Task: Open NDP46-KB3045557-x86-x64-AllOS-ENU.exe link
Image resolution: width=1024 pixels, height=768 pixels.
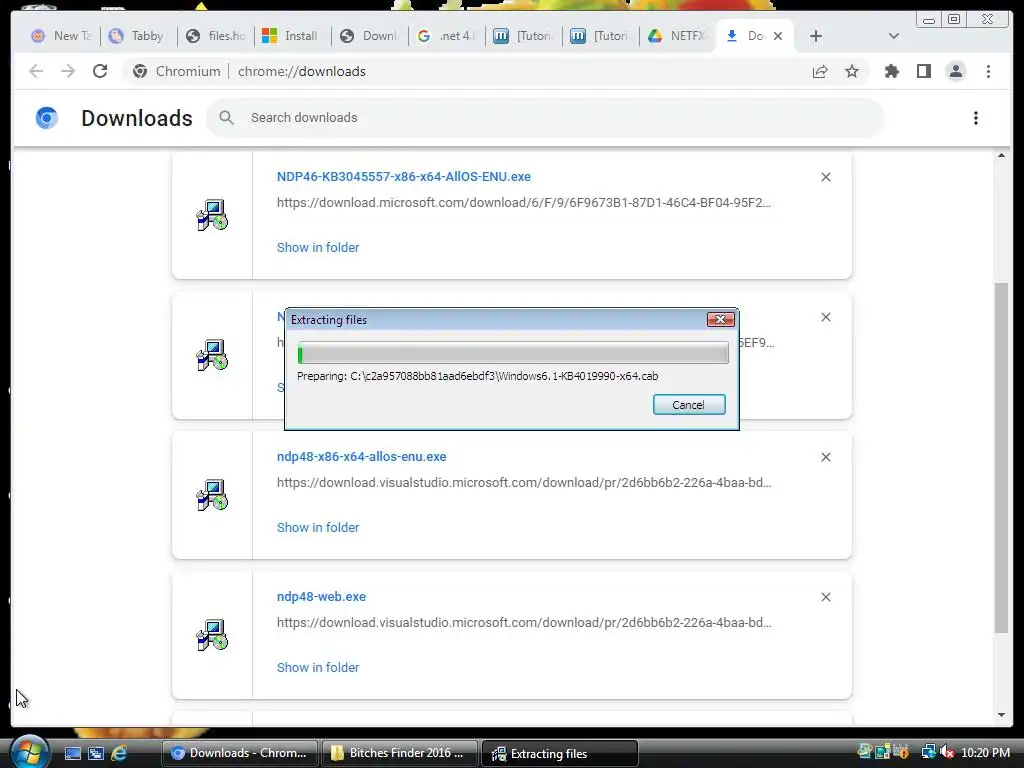Action: coord(404,177)
